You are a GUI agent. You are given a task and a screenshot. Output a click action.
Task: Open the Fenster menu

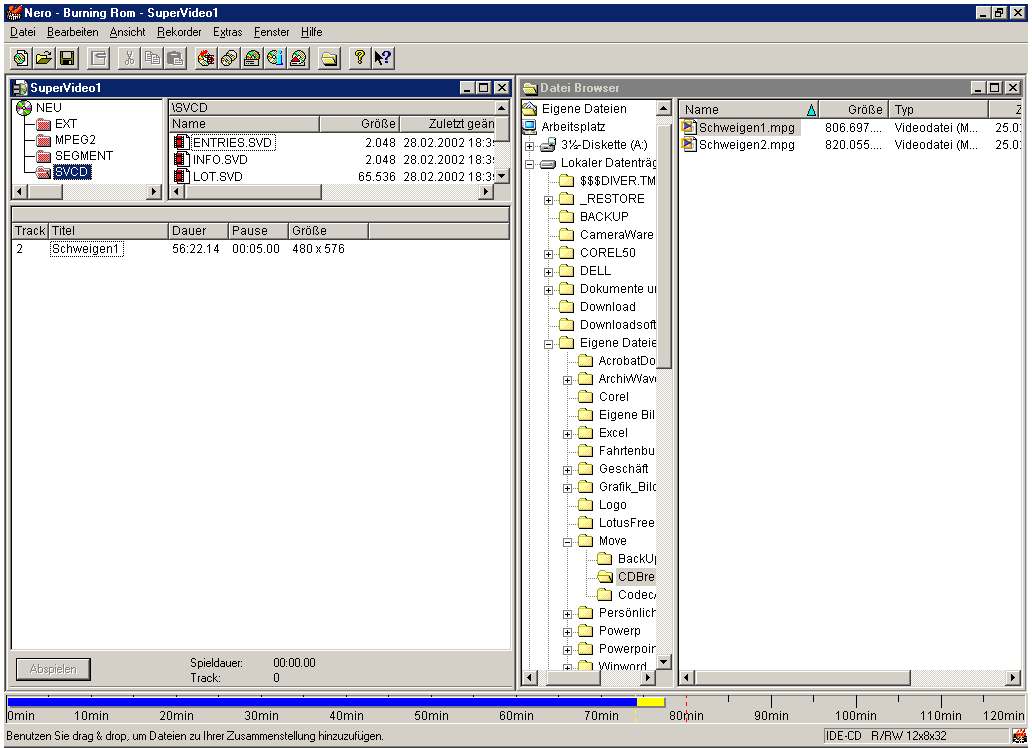coord(272,32)
